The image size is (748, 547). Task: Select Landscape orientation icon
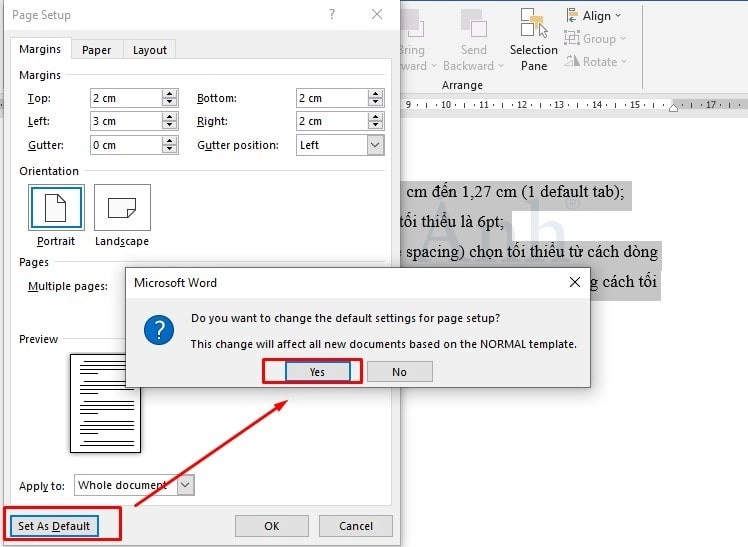122,207
